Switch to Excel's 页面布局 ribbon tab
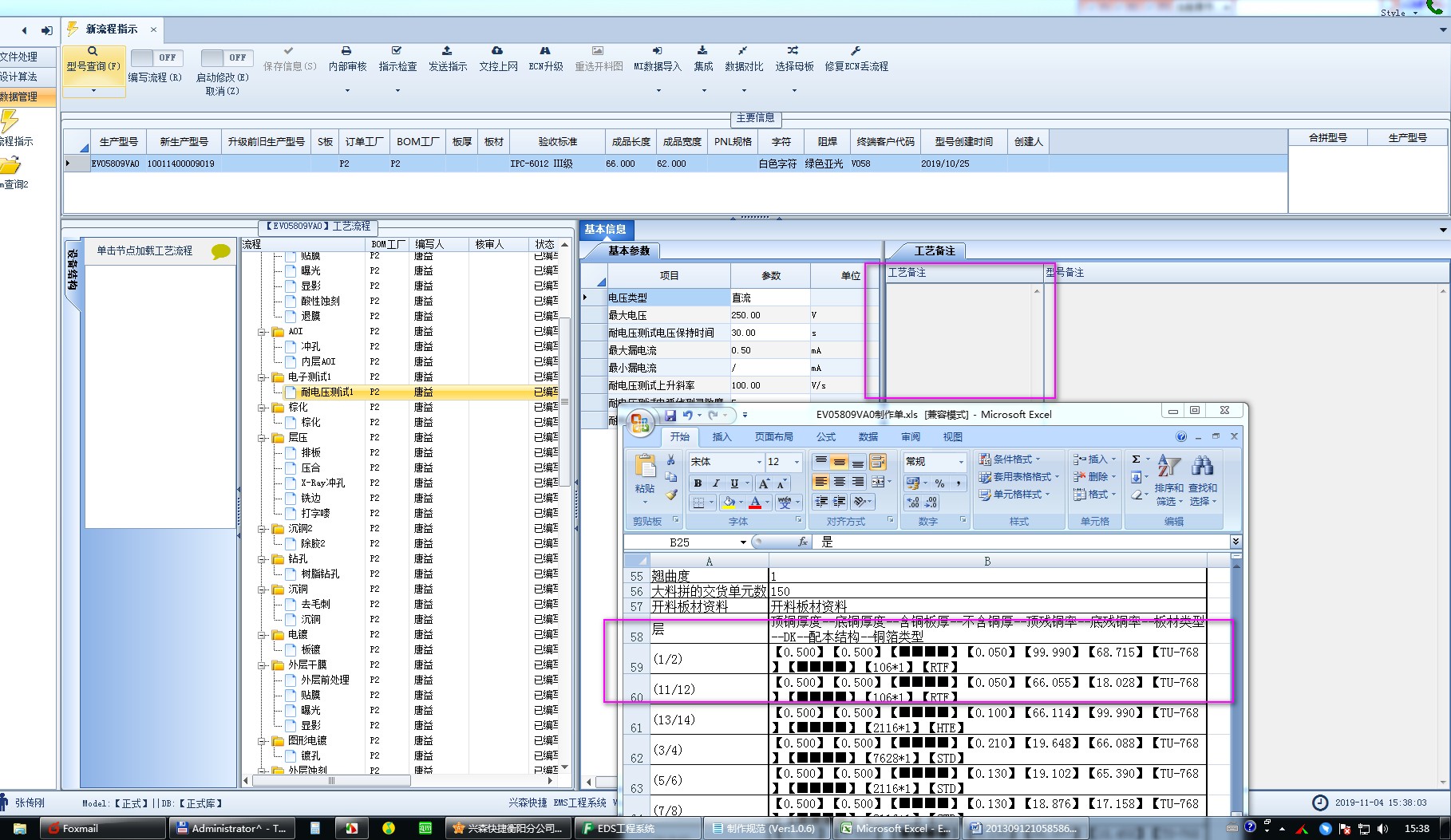This screenshot has width=1451, height=840. (773, 437)
